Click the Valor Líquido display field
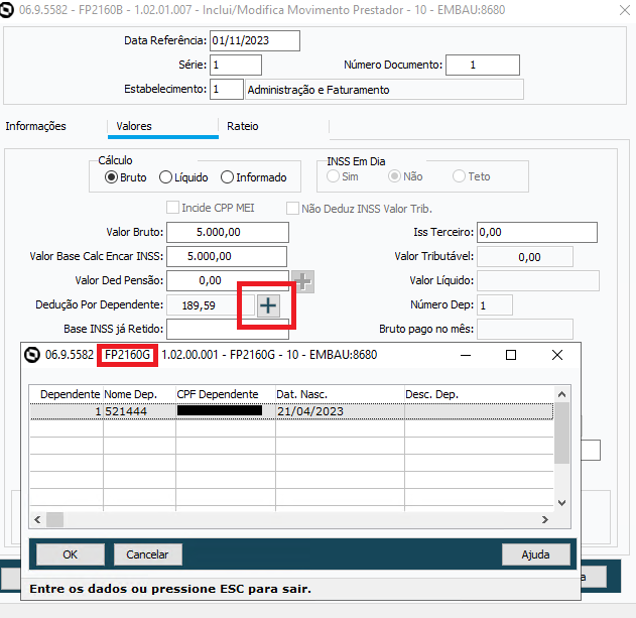 [x=538, y=281]
